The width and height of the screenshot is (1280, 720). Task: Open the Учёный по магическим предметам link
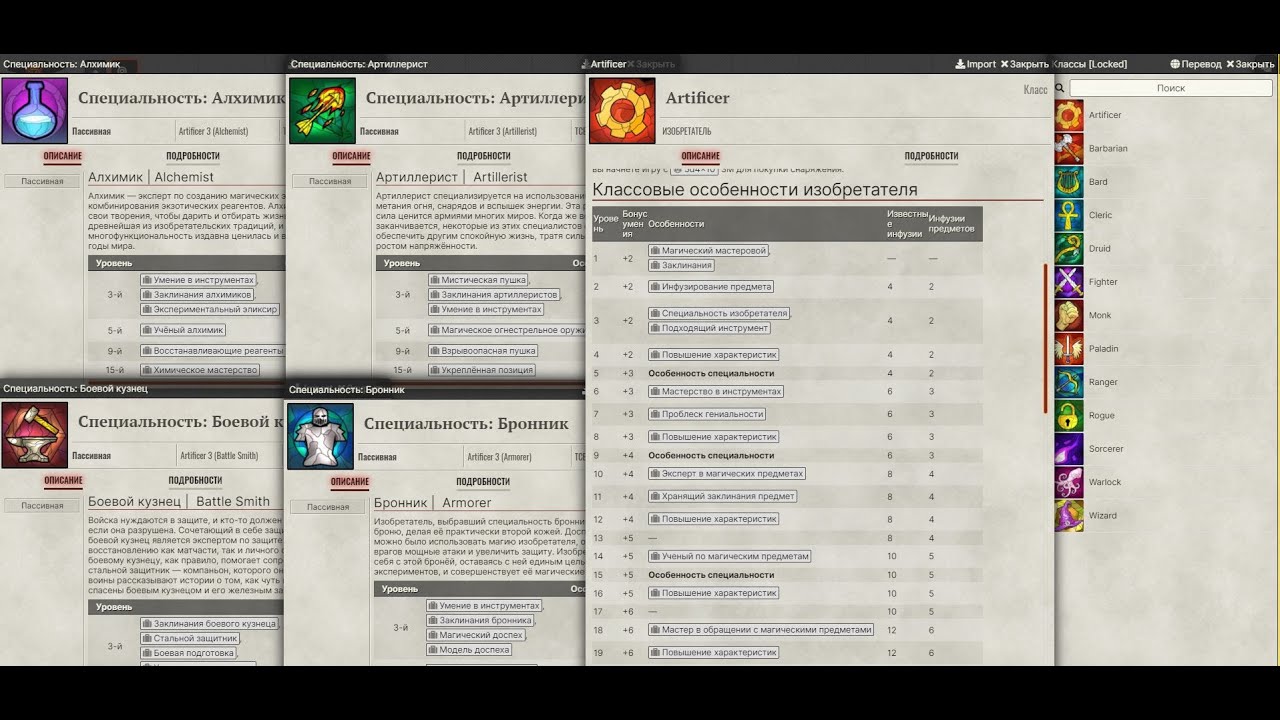pos(730,557)
